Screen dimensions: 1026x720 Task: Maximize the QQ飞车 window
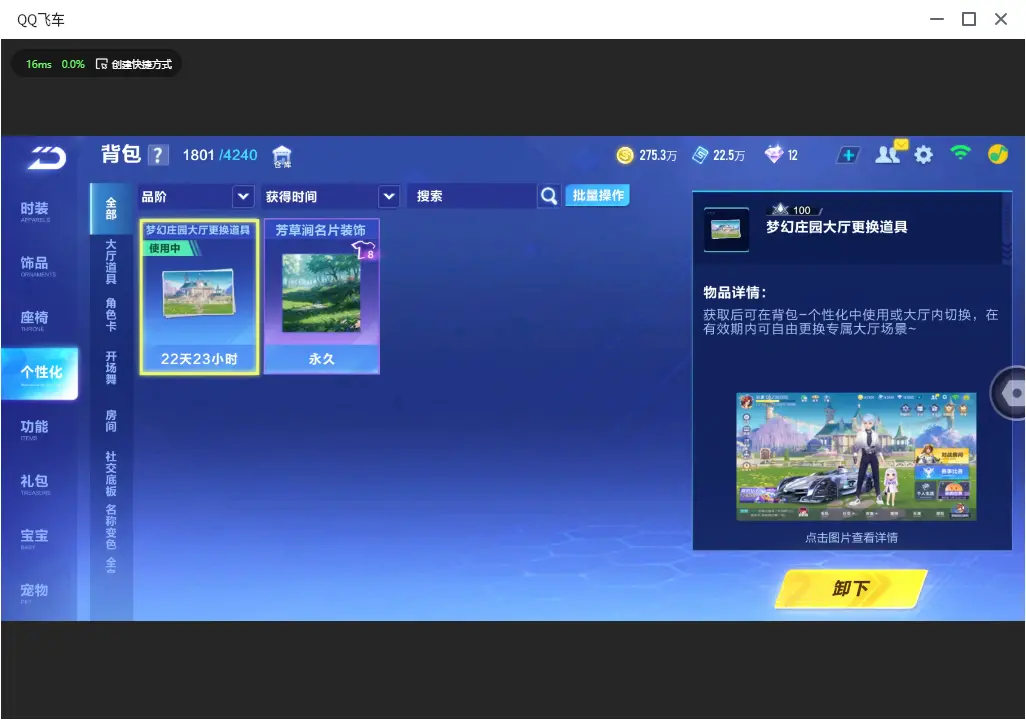point(968,19)
